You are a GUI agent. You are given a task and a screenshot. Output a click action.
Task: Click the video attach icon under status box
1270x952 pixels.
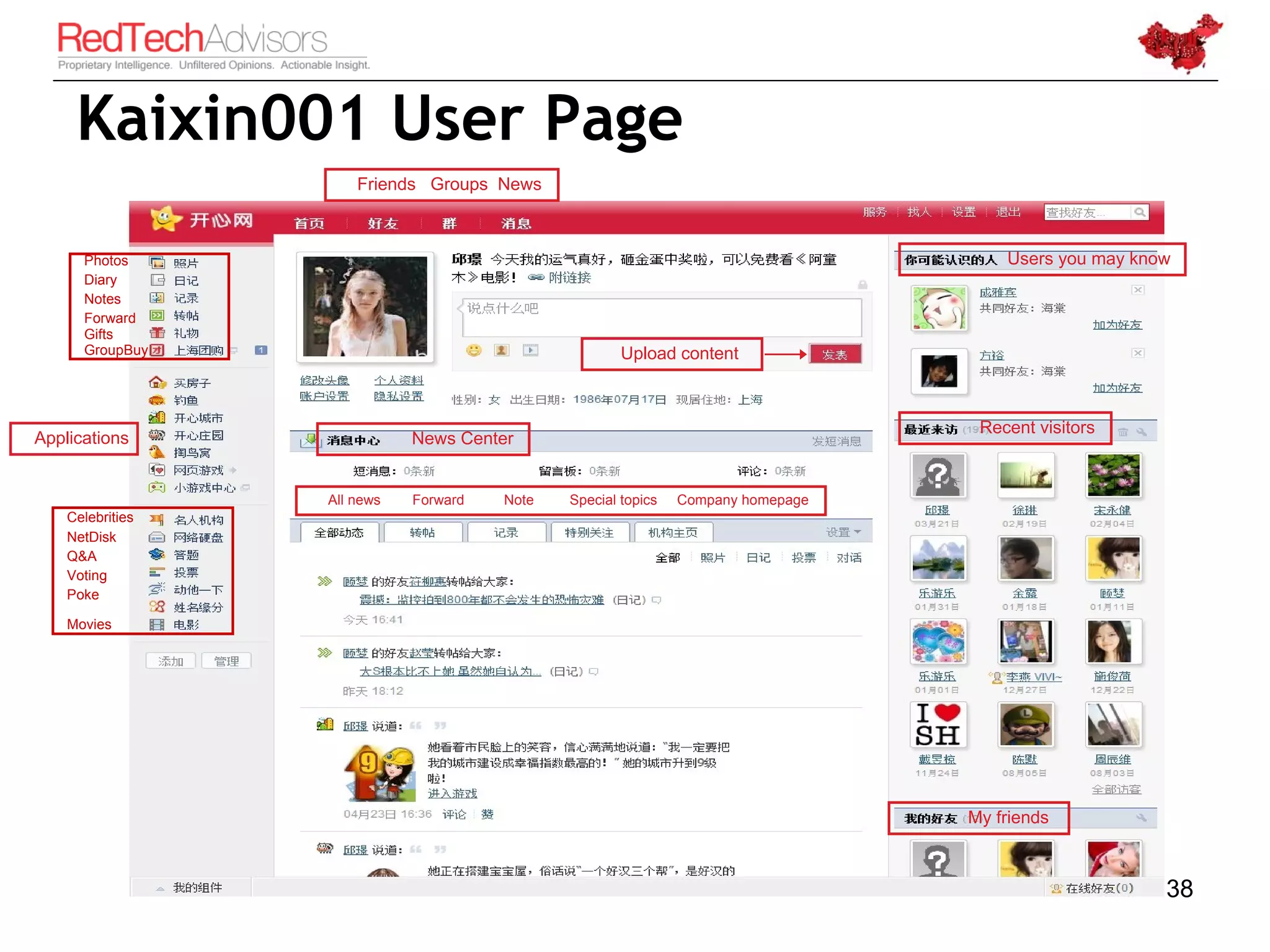(x=530, y=350)
